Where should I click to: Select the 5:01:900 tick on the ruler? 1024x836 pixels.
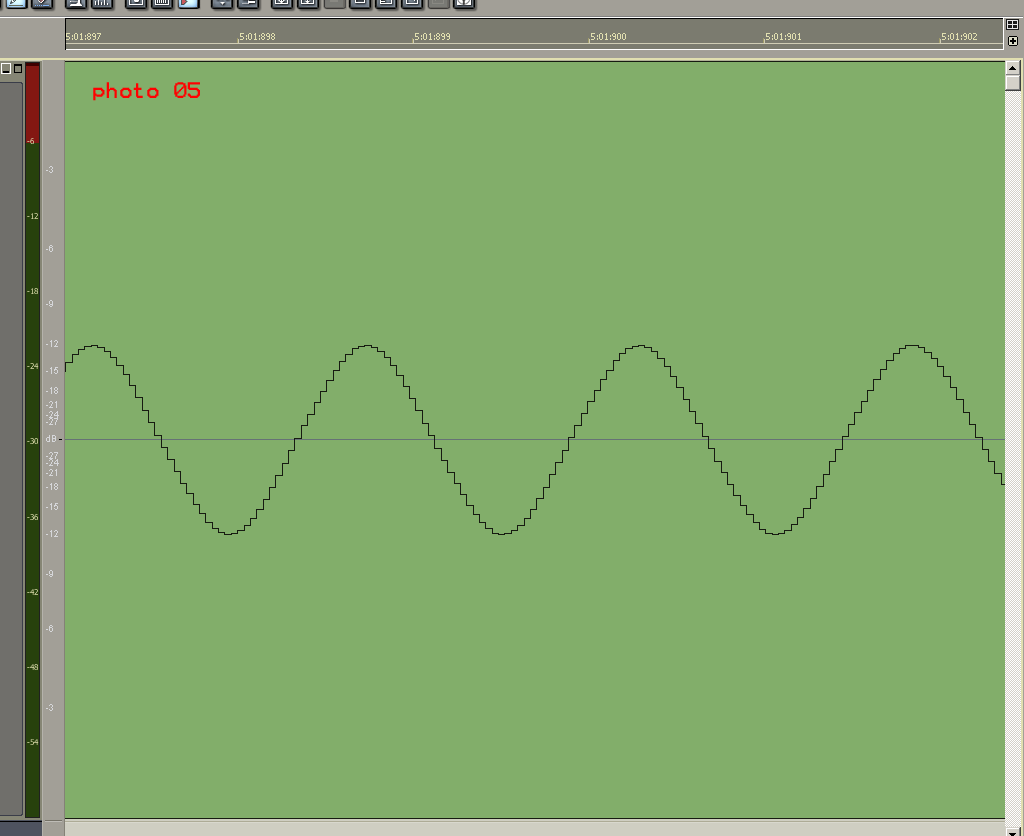point(608,37)
